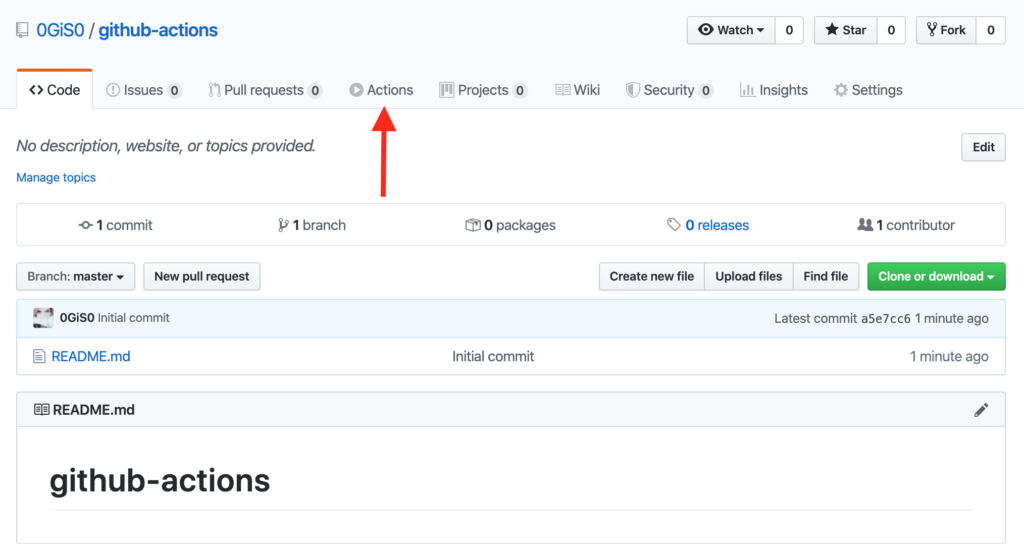
Task: Click the eye icon in Watch button
Action: click(x=706, y=30)
